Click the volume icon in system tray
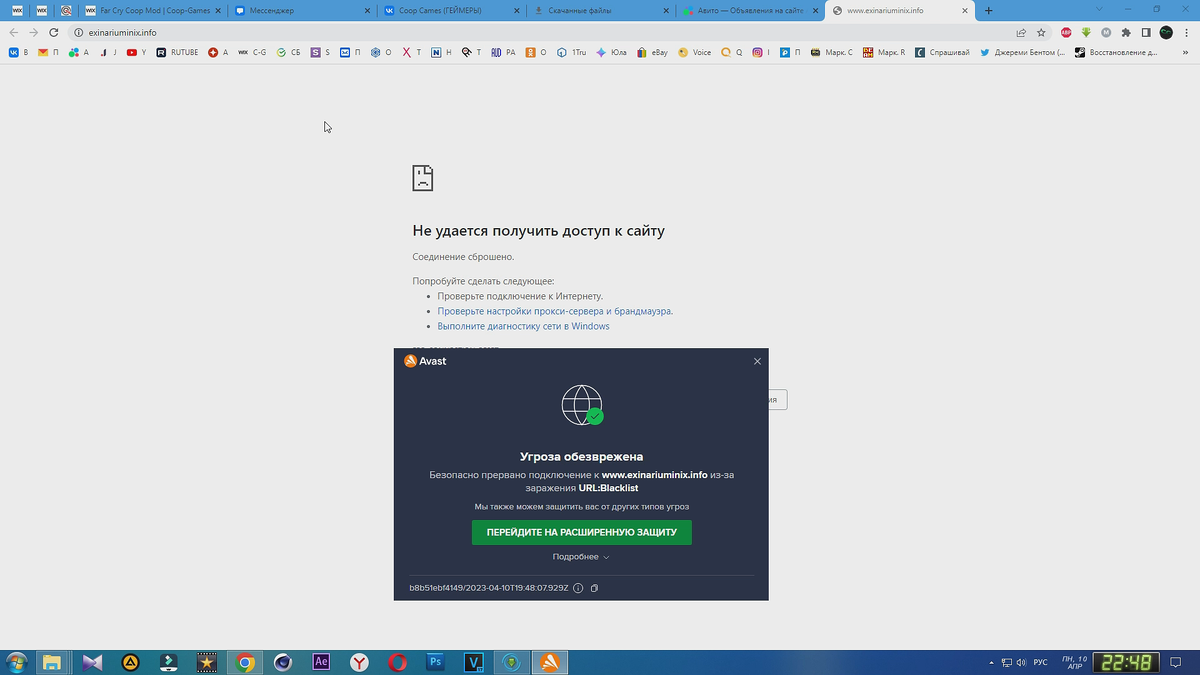 tap(1022, 662)
